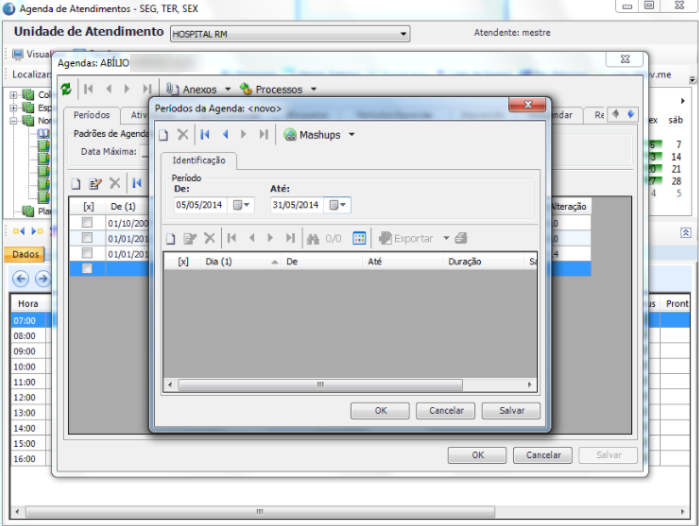
Task: Open the Exportar dropdown arrow
Action: pyautogui.click(x=446, y=238)
